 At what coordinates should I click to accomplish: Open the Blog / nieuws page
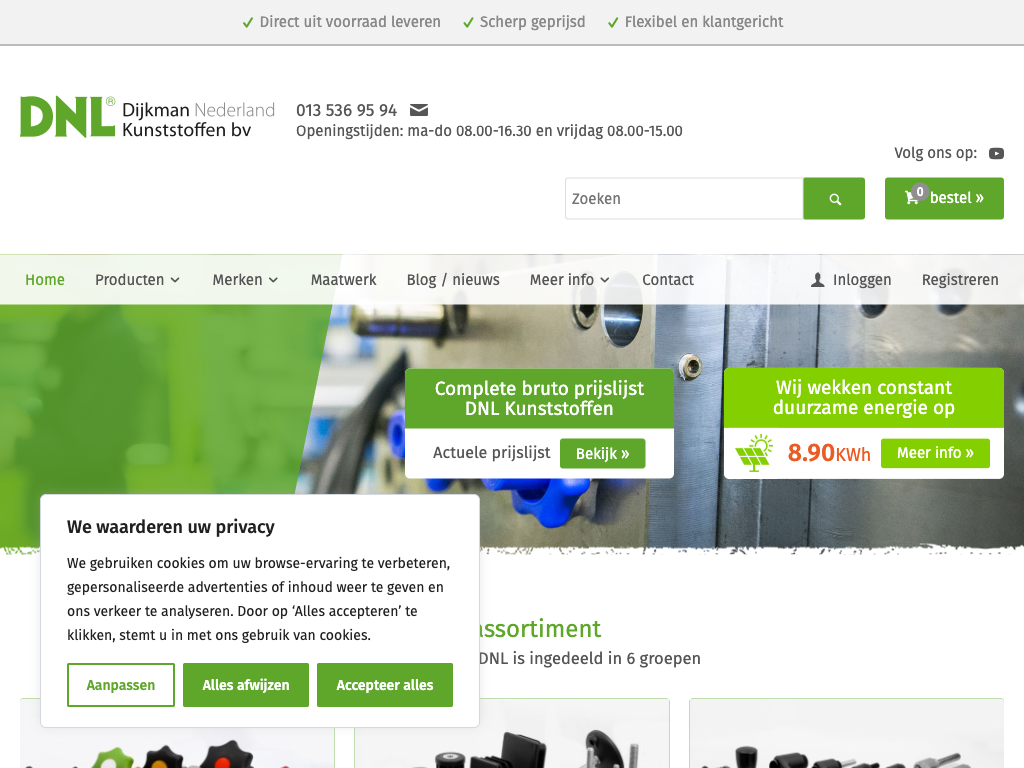pos(453,280)
